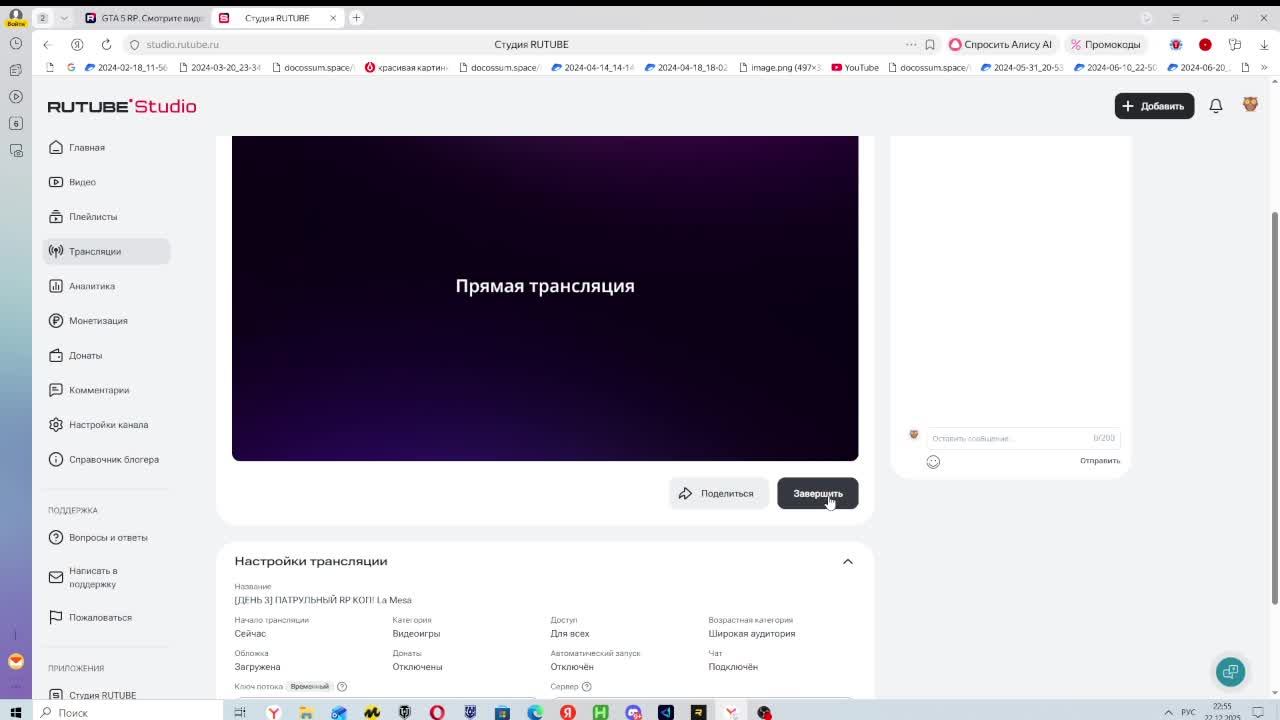Click the chat message input field

pyautogui.click(x=1021, y=438)
